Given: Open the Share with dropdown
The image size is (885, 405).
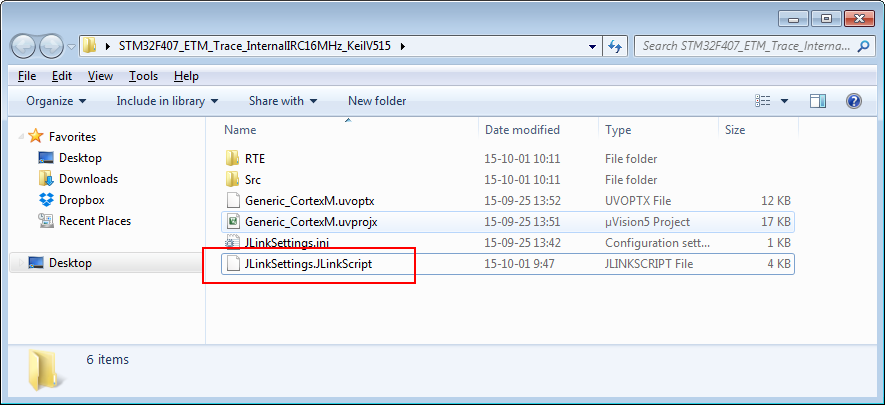Looking at the screenshot, I should coord(283,101).
